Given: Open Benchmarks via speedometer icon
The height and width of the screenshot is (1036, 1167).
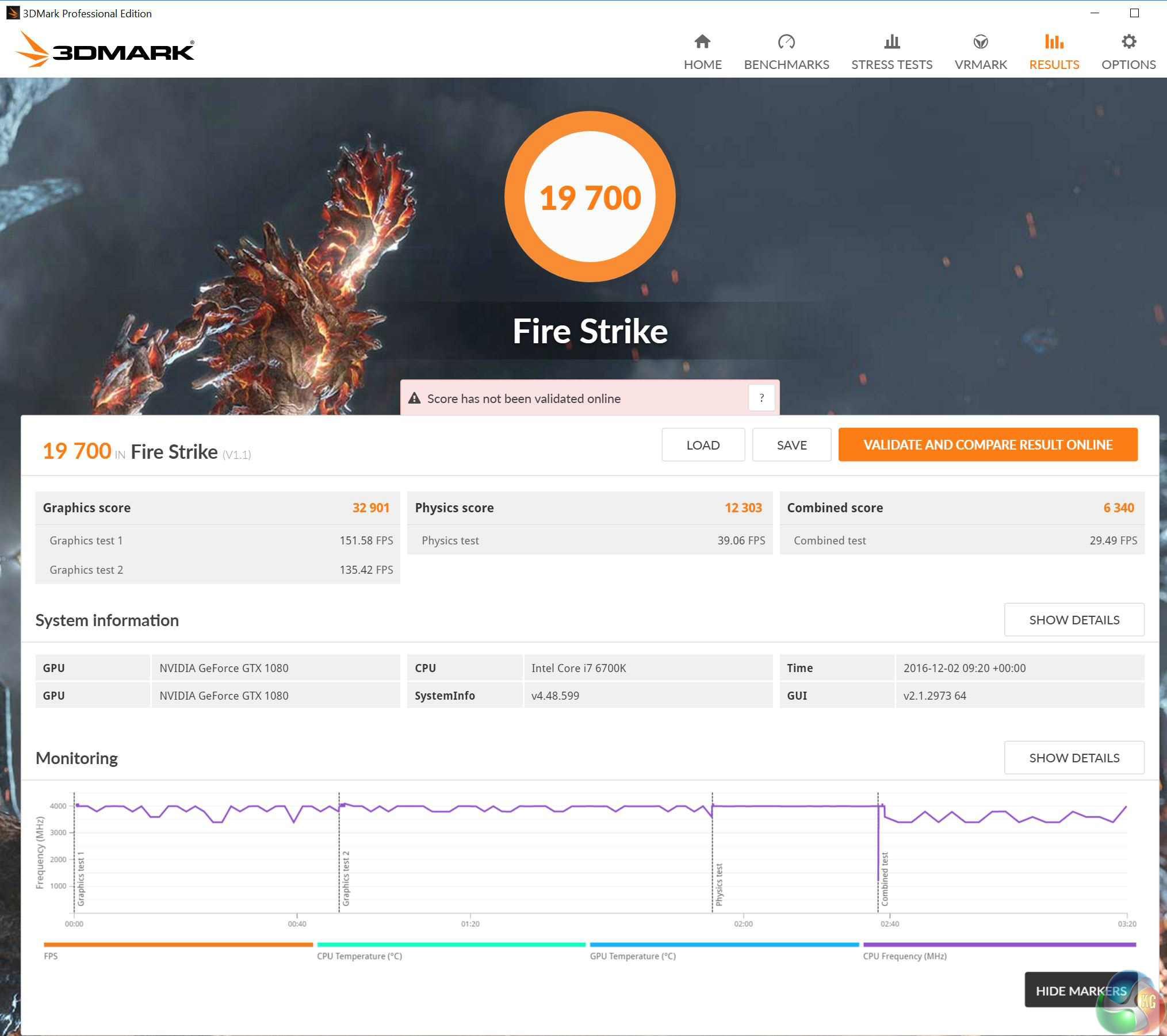Looking at the screenshot, I should point(786,42).
